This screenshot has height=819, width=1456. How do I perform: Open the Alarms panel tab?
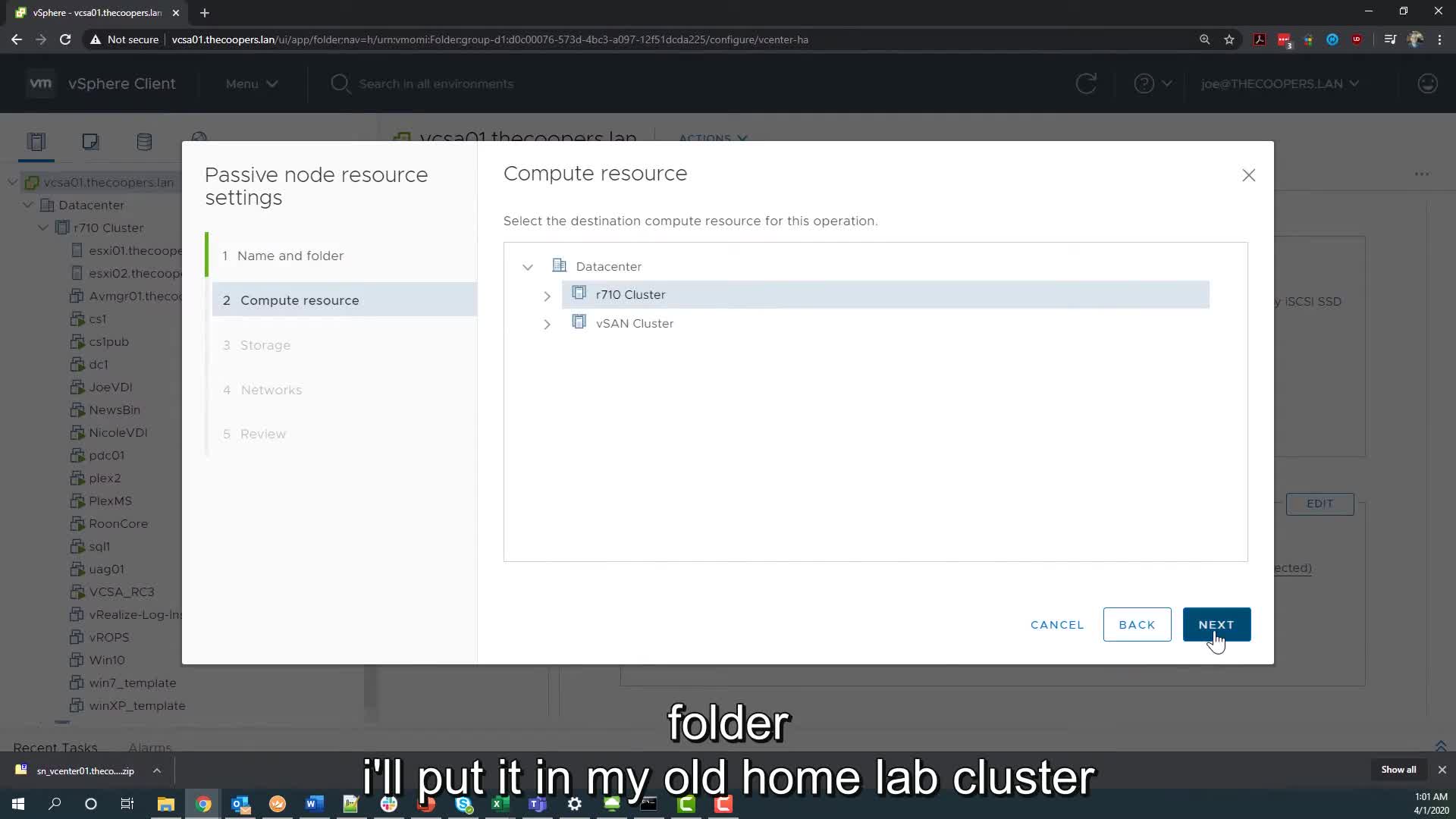click(150, 747)
